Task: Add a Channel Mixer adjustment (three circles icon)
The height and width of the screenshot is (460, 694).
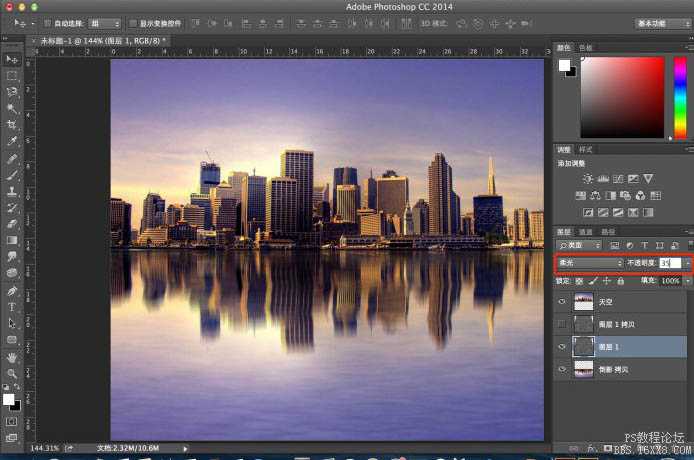Action: 640,195
